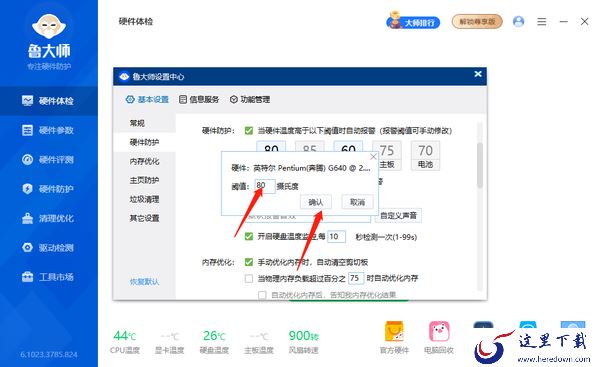Click the memory load 75 percent input
This screenshot has height=367, width=600.
click(x=356, y=278)
